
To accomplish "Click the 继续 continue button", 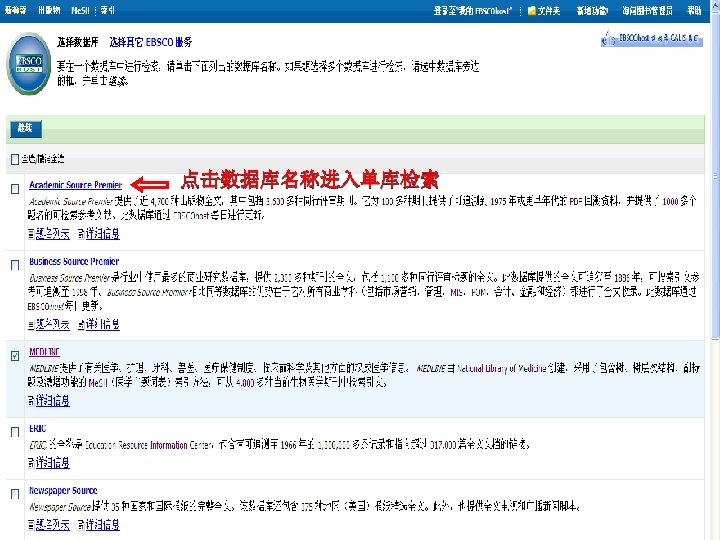I will [x=26, y=129].
